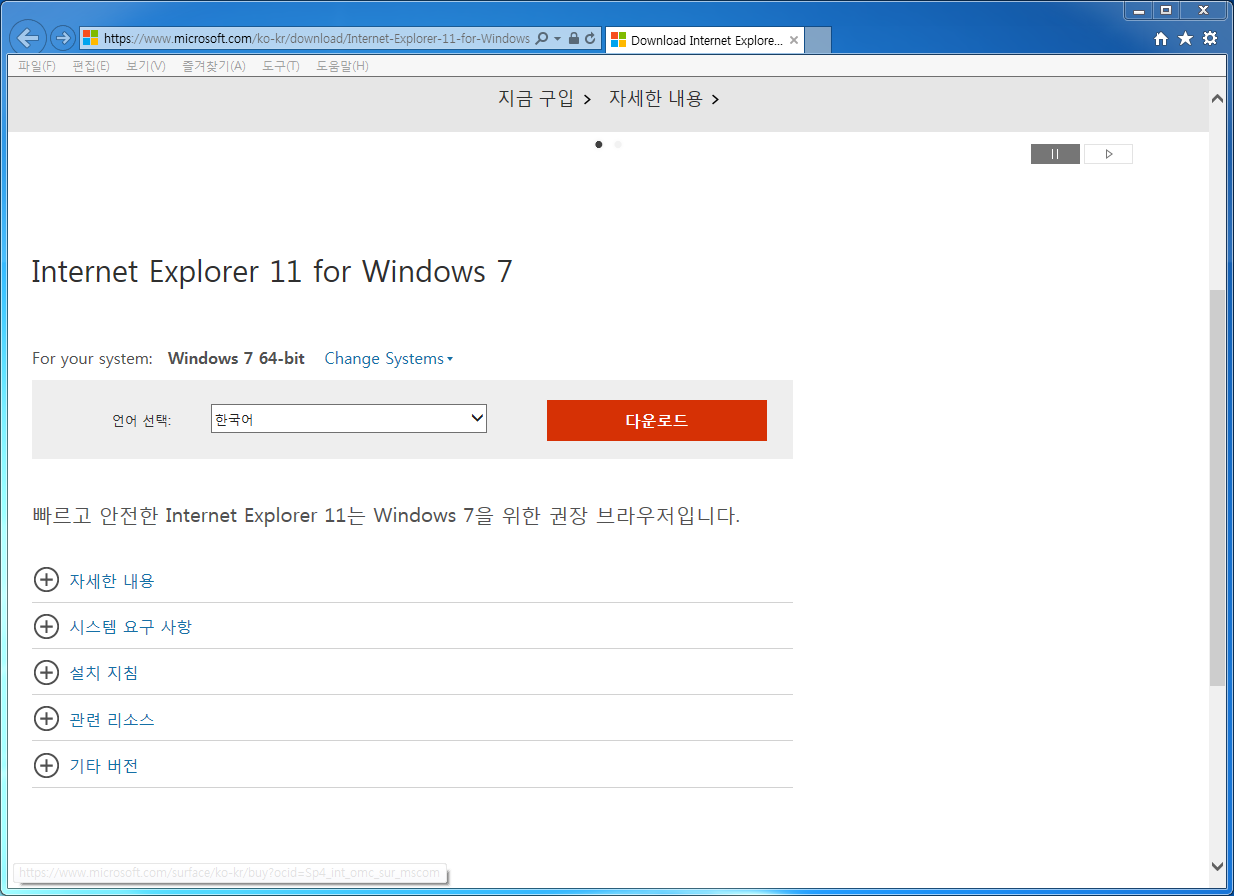Open the 파일(F) menu
Viewport: 1234px width, 896px height.
37,66
